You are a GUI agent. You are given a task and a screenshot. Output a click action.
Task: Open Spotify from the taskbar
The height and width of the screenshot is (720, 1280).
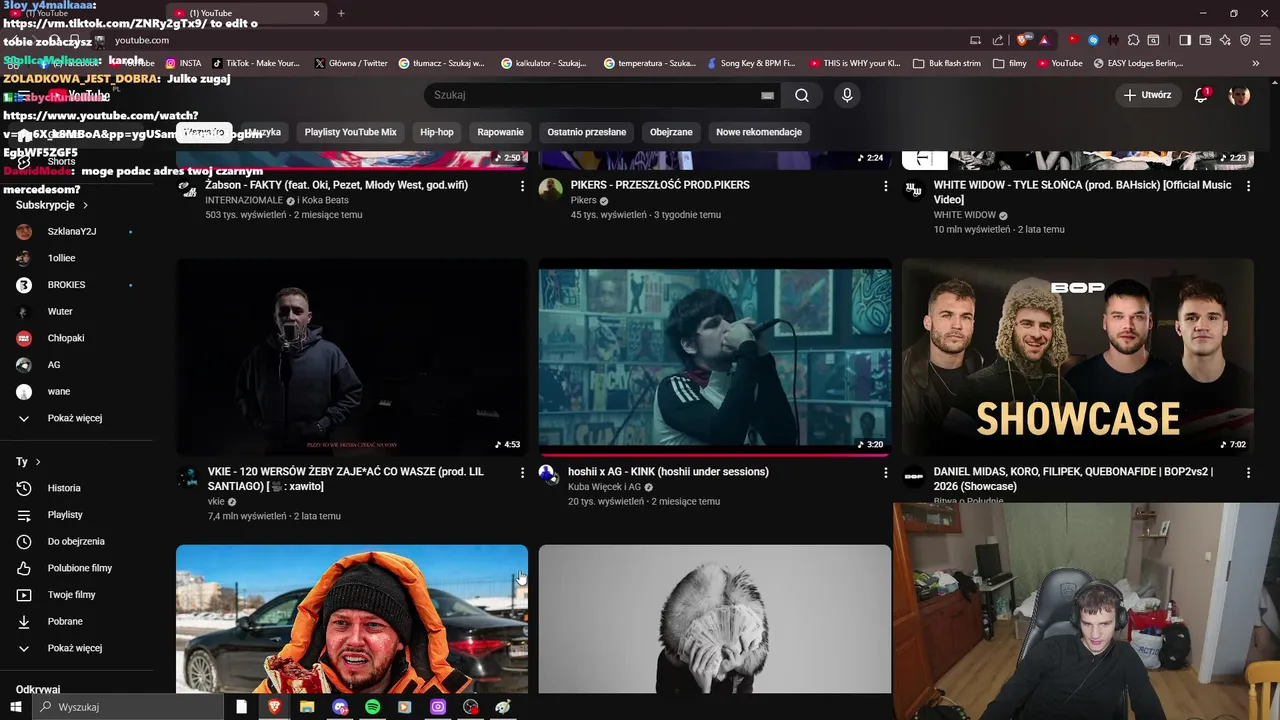[x=372, y=707]
